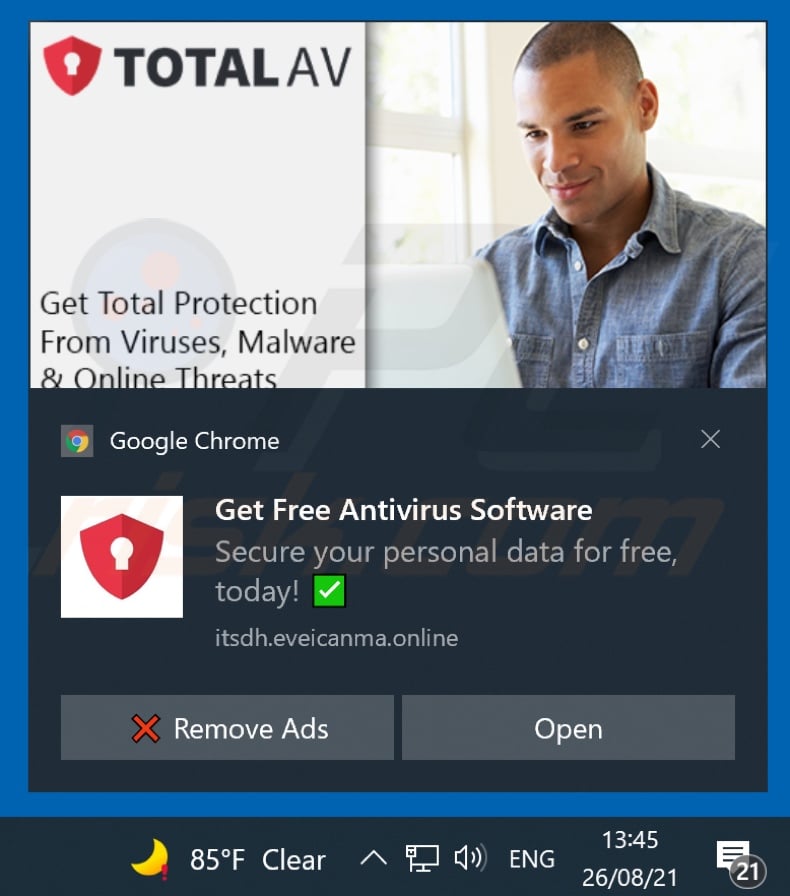Click the 85°F Clear weather widget text
Image resolution: width=790 pixels, height=896 pixels.
coord(258,859)
